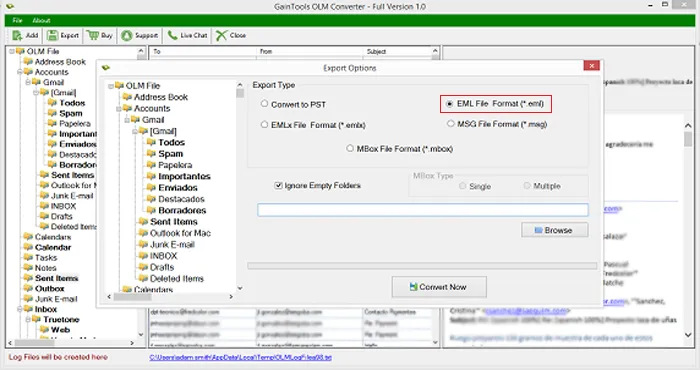This screenshot has height=370, width=700.
Task: Click the output path input field
Action: point(422,210)
